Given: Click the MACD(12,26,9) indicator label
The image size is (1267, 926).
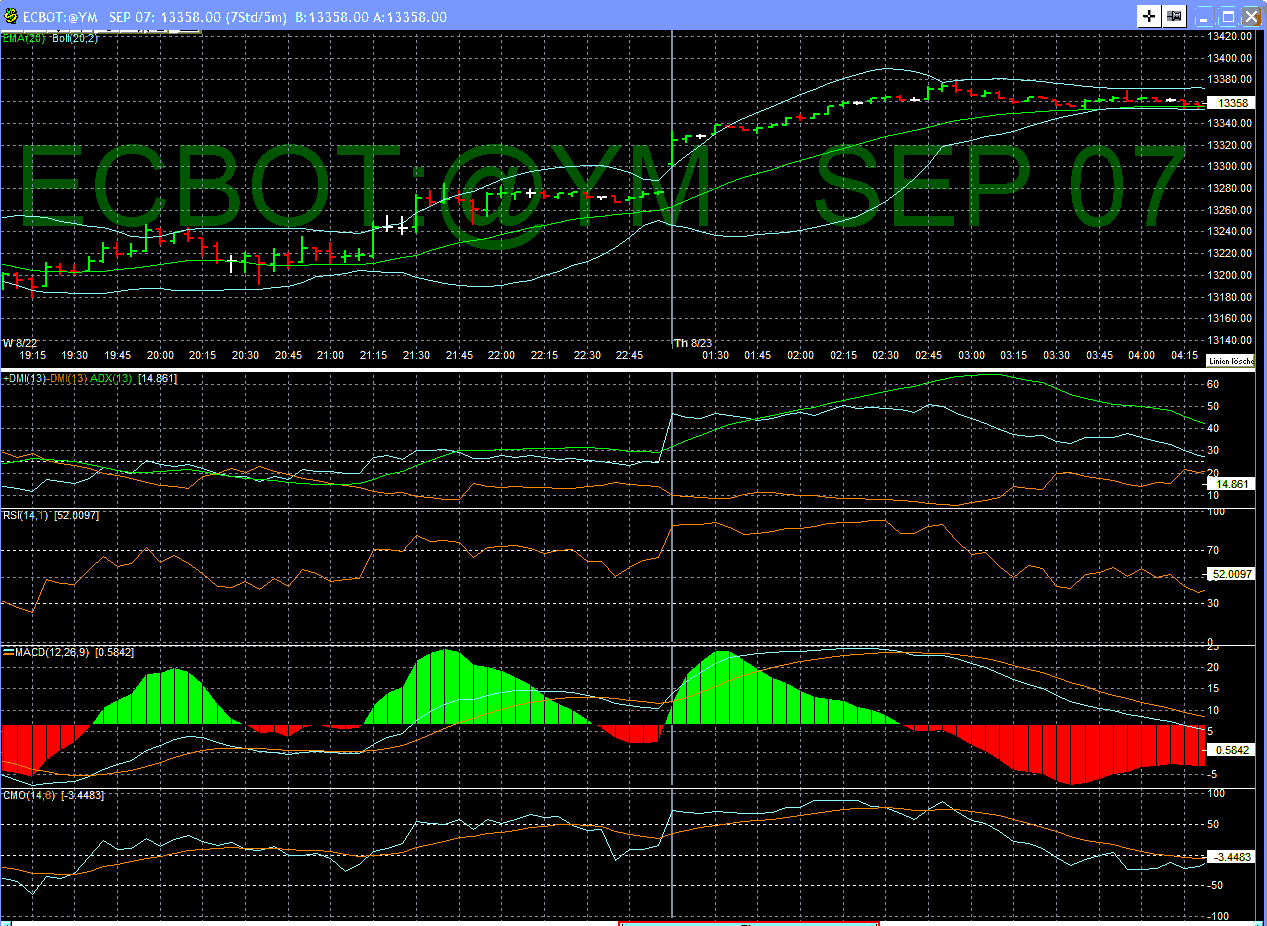Looking at the screenshot, I should coord(51,652).
